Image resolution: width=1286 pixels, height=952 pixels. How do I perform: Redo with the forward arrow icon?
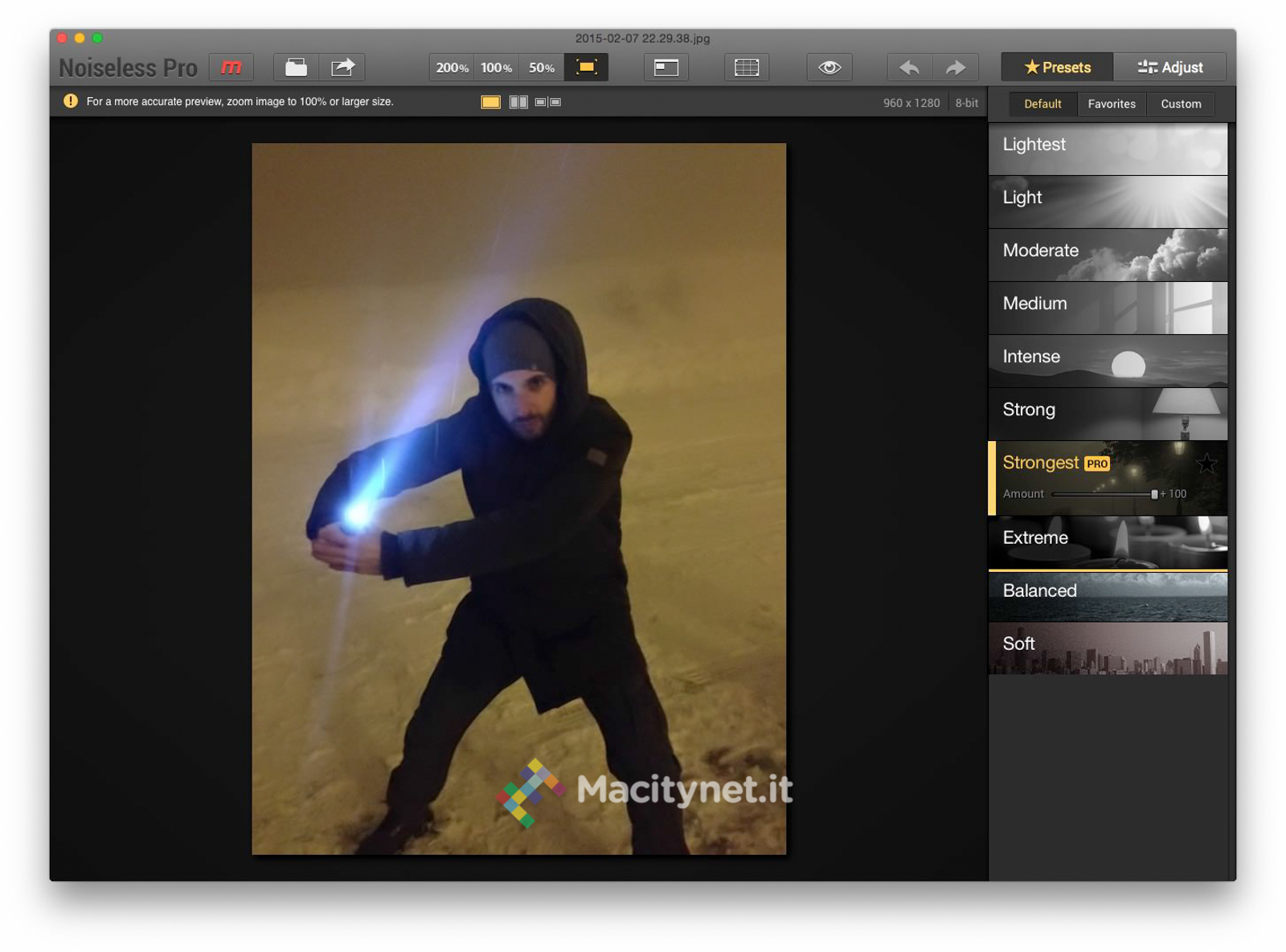point(956,67)
